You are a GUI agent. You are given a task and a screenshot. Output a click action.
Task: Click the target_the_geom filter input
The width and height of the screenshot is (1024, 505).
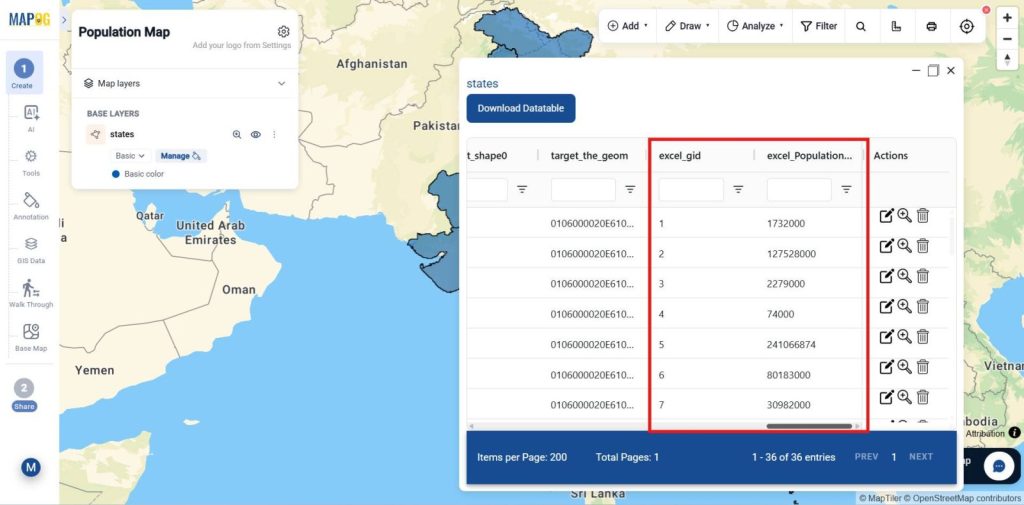point(583,189)
